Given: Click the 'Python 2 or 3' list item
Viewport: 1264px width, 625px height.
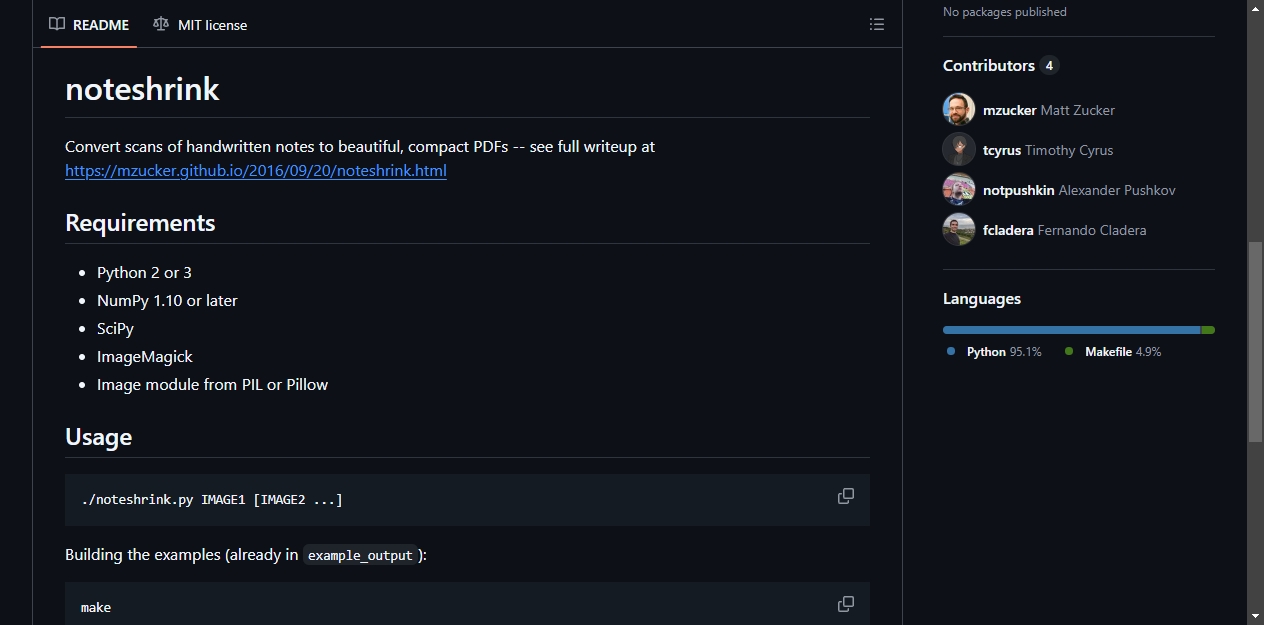Looking at the screenshot, I should [x=144, y=272].
